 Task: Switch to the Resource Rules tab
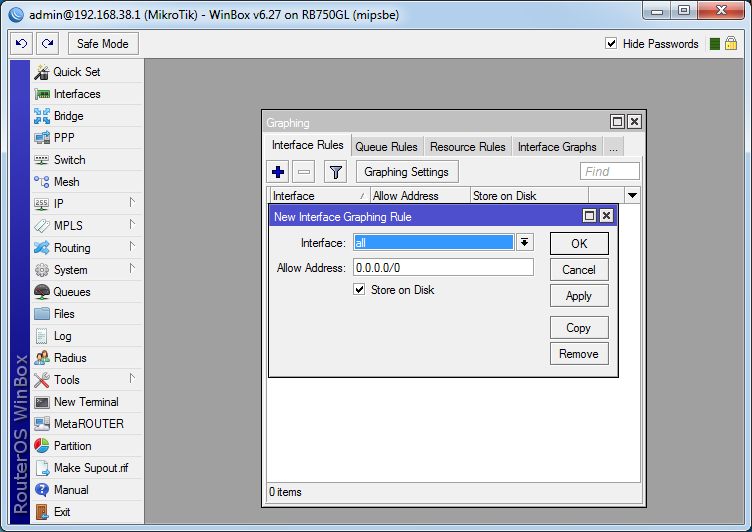[468, 147]
